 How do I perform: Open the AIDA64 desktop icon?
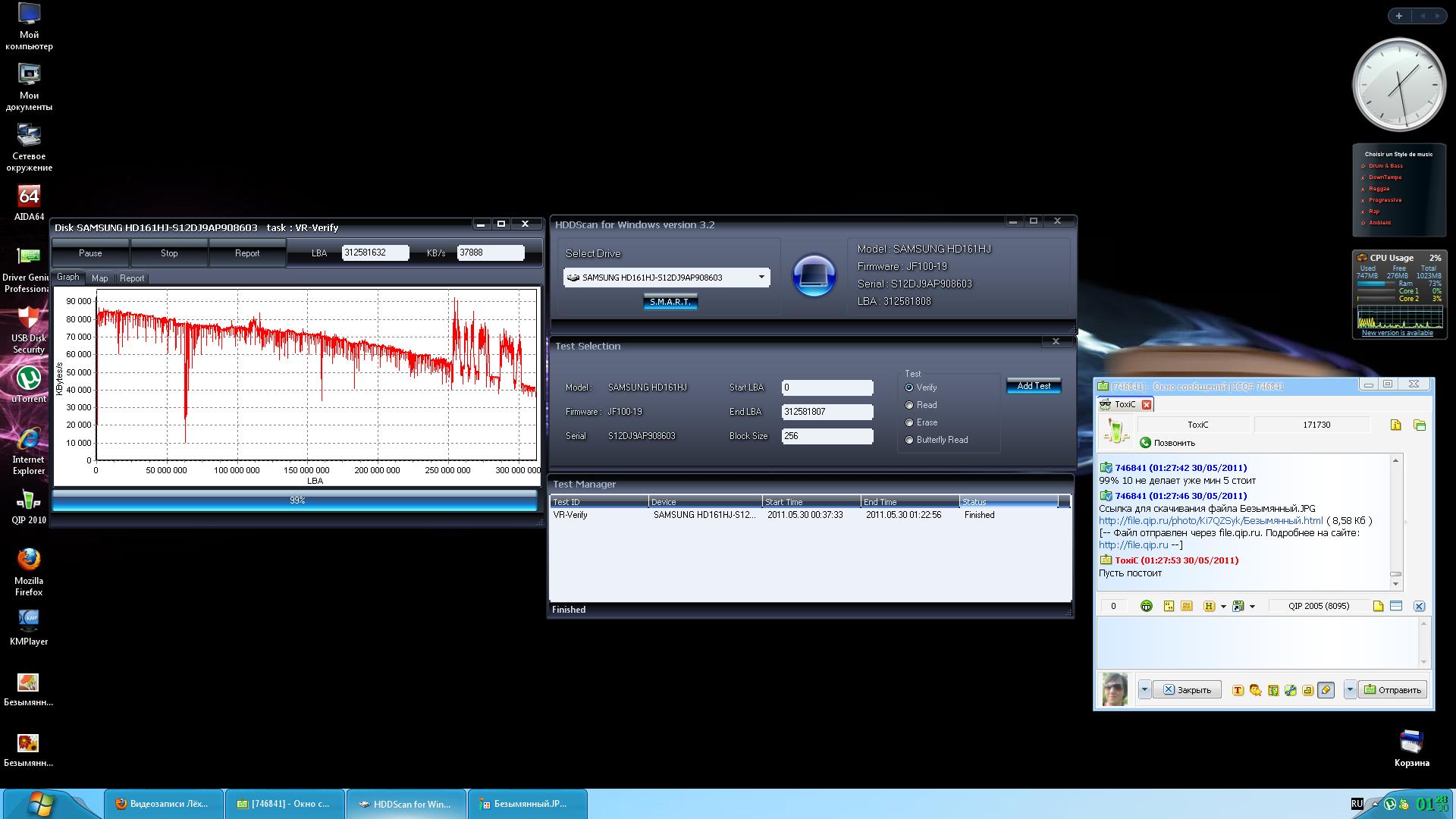point(29,202)
